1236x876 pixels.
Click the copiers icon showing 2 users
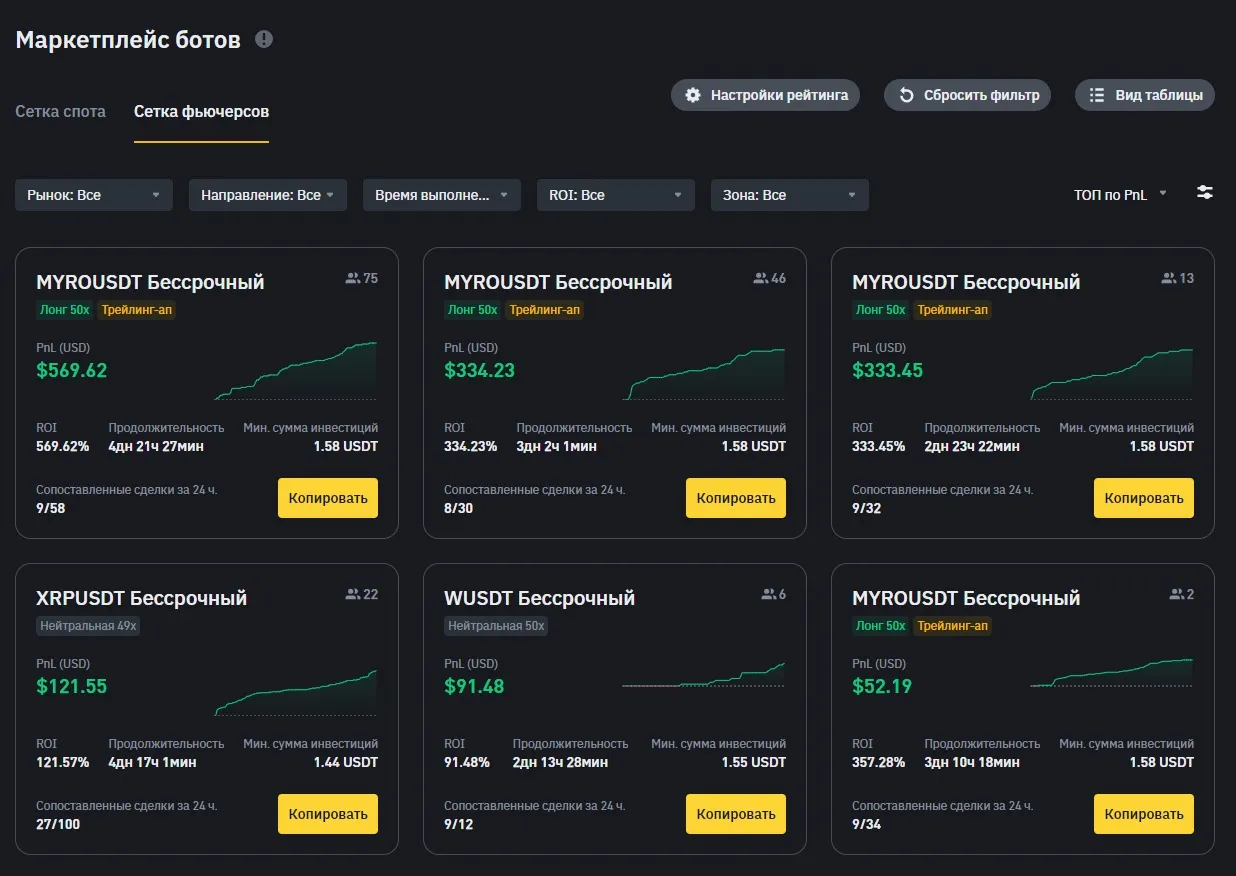coord(1176,595)
